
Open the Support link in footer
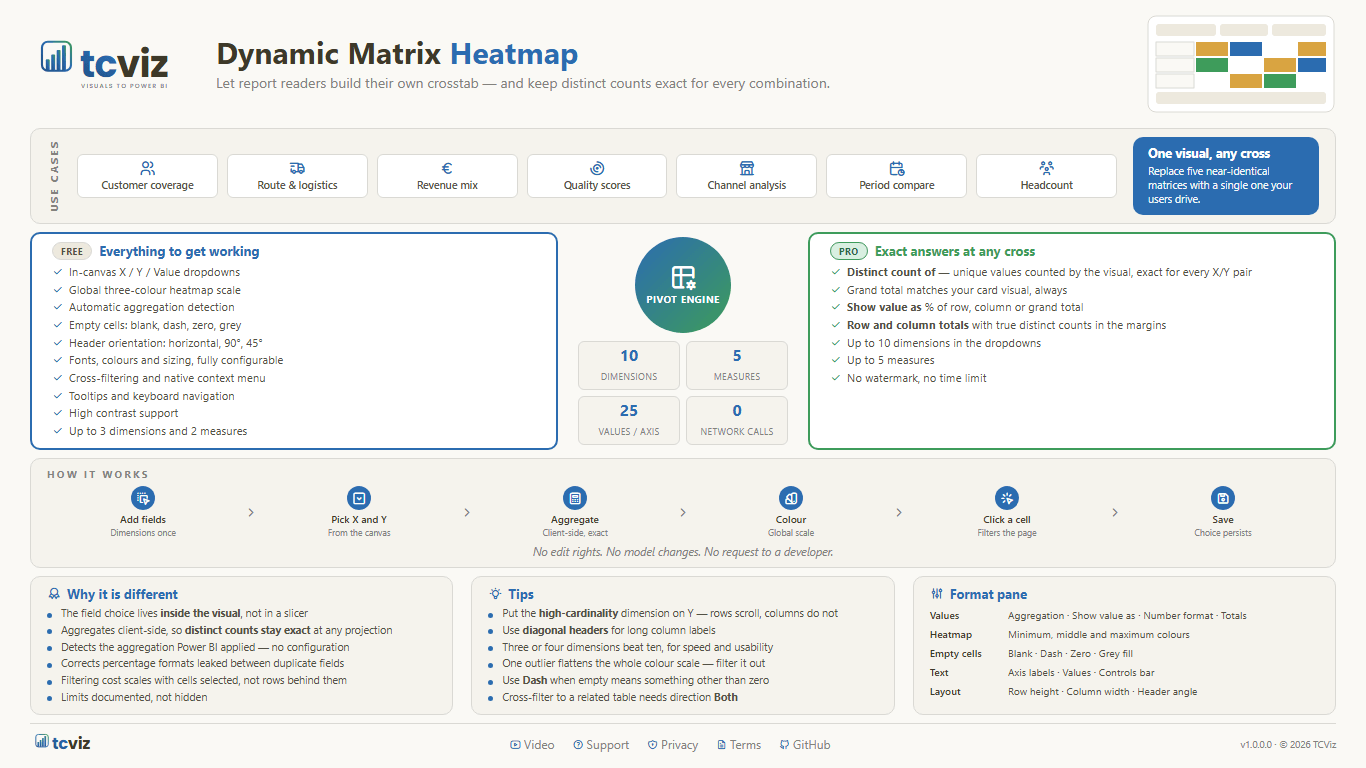tap(601, 745)
